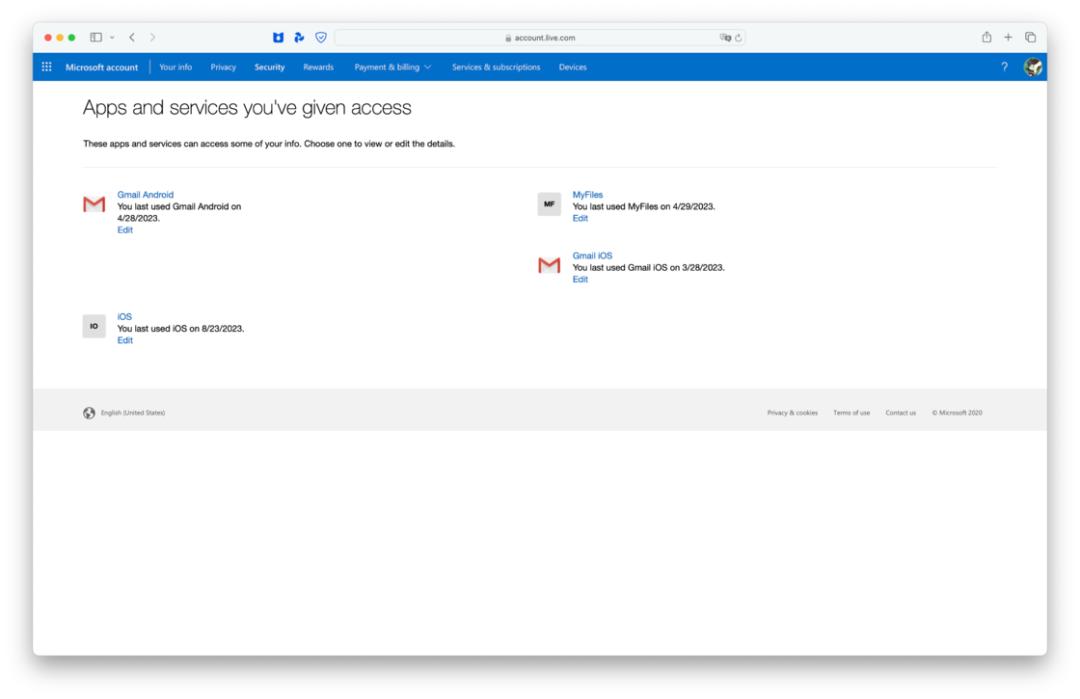
Task: Click the Gmail Android app icon
Action: [x=93, y=205]
